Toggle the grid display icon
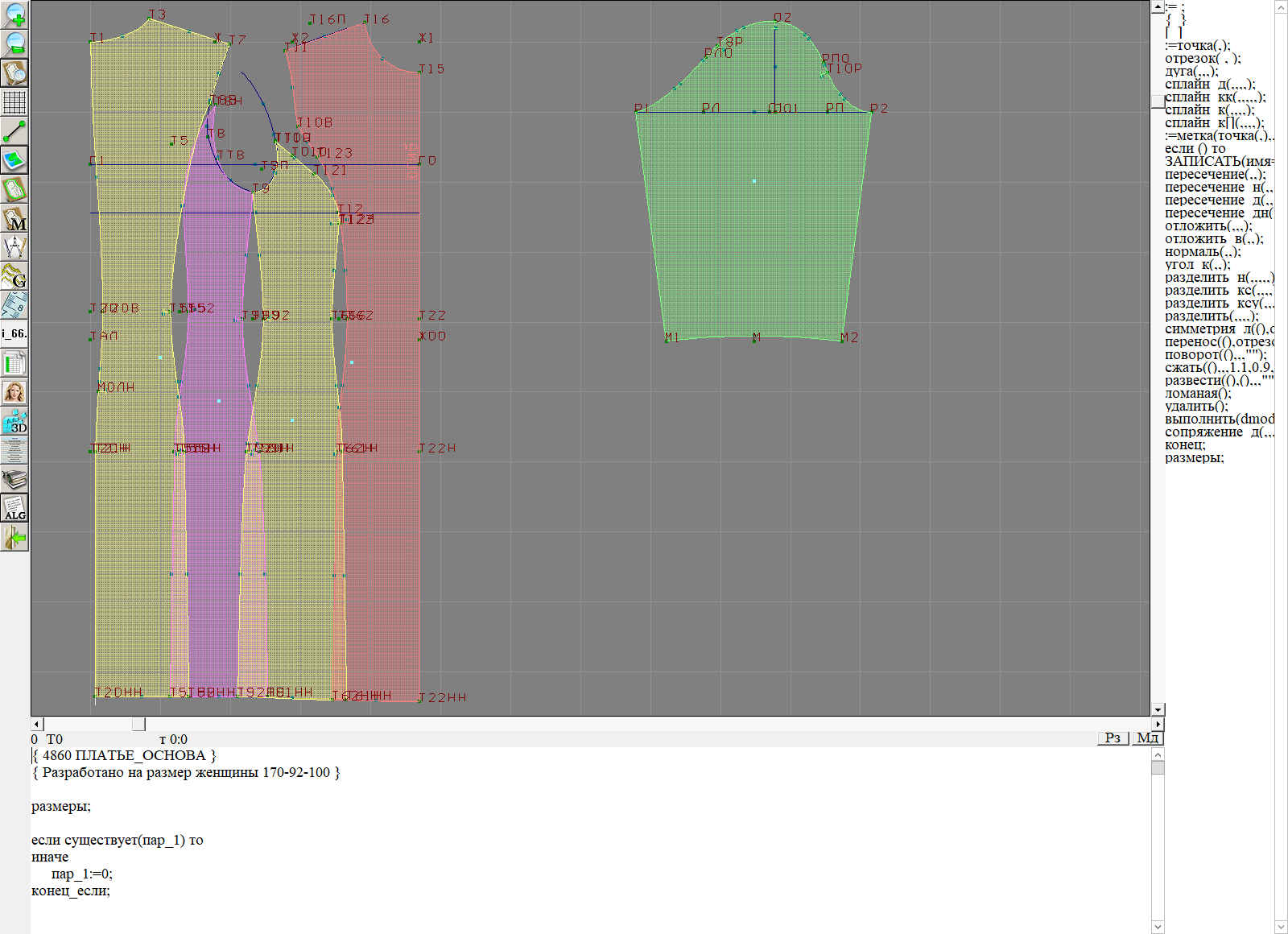This screenshot has width=1288, height=934. pos(14,102)
